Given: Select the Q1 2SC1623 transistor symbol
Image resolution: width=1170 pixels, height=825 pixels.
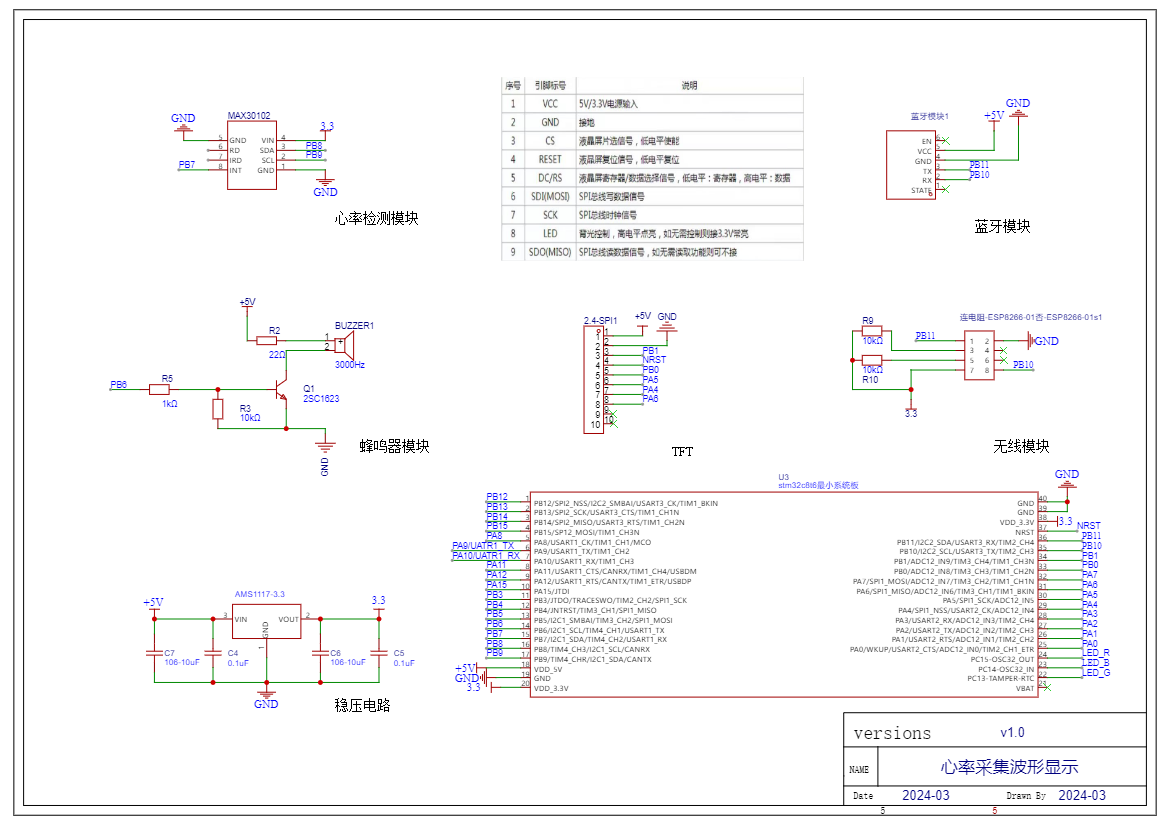Looking at the screenshot, I should (280, 390).
